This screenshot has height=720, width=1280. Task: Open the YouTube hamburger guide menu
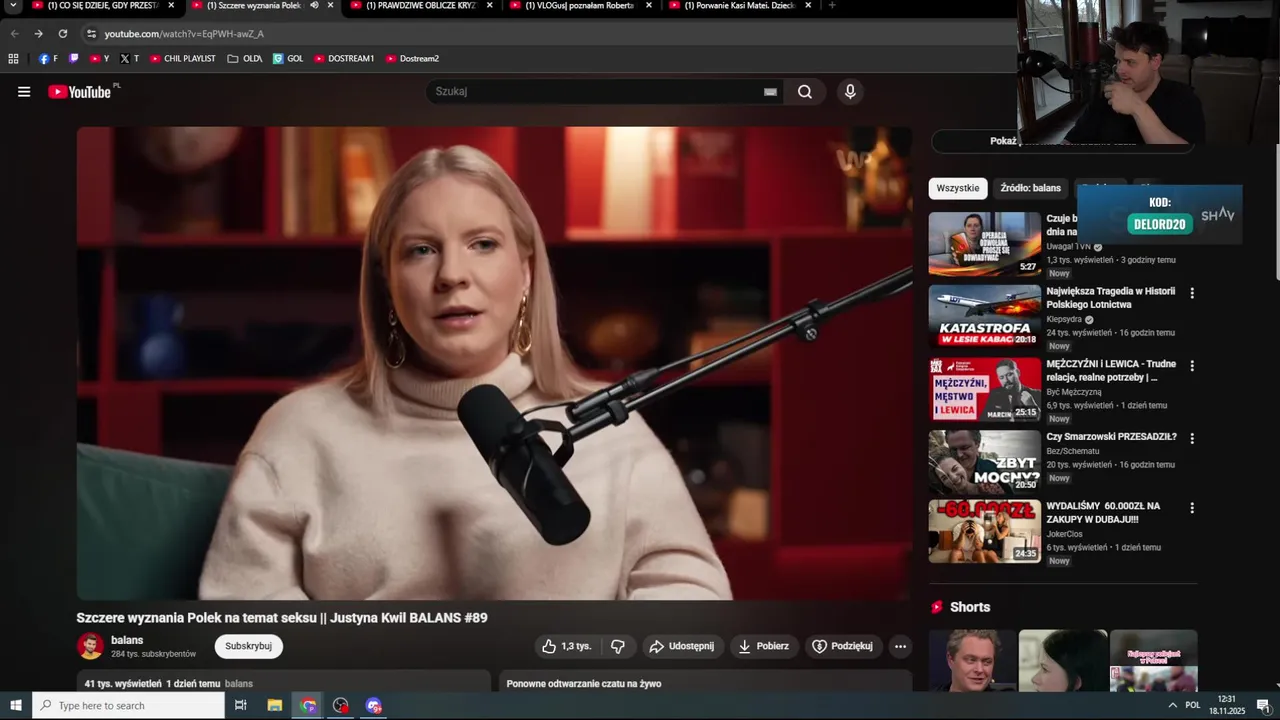(24, 92)
